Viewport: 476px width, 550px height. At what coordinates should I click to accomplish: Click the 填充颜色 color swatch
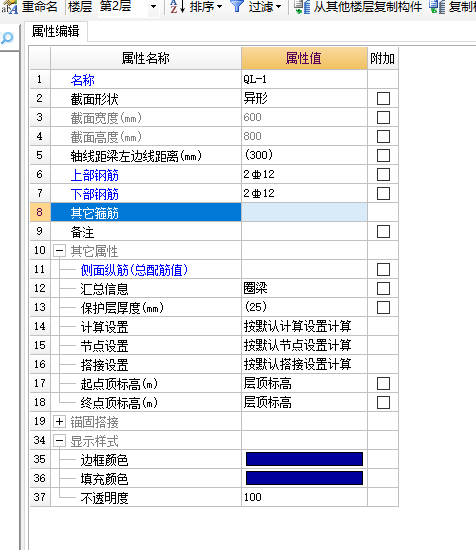point(304,478)
